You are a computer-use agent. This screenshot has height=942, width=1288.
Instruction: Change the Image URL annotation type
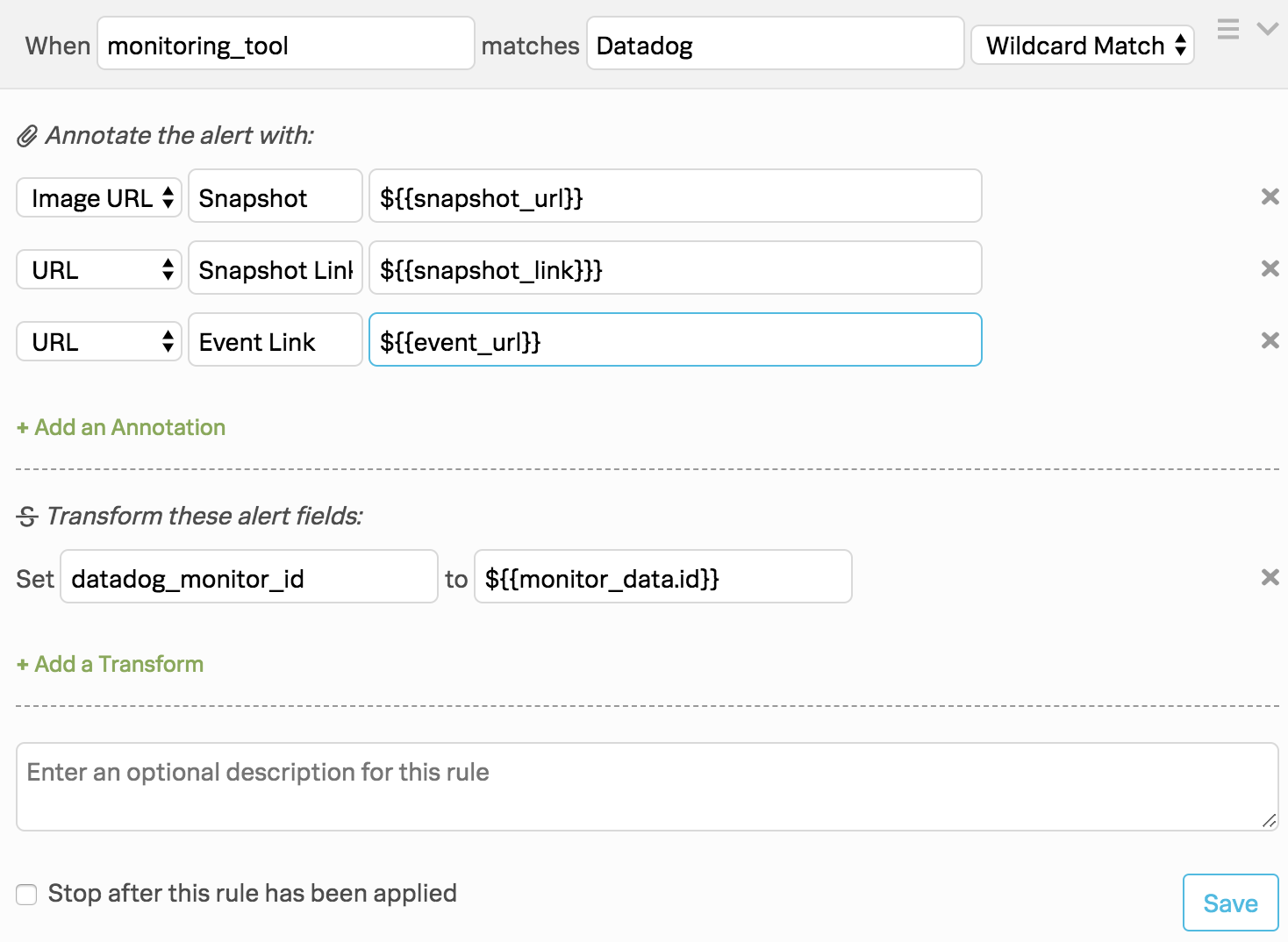97,196
